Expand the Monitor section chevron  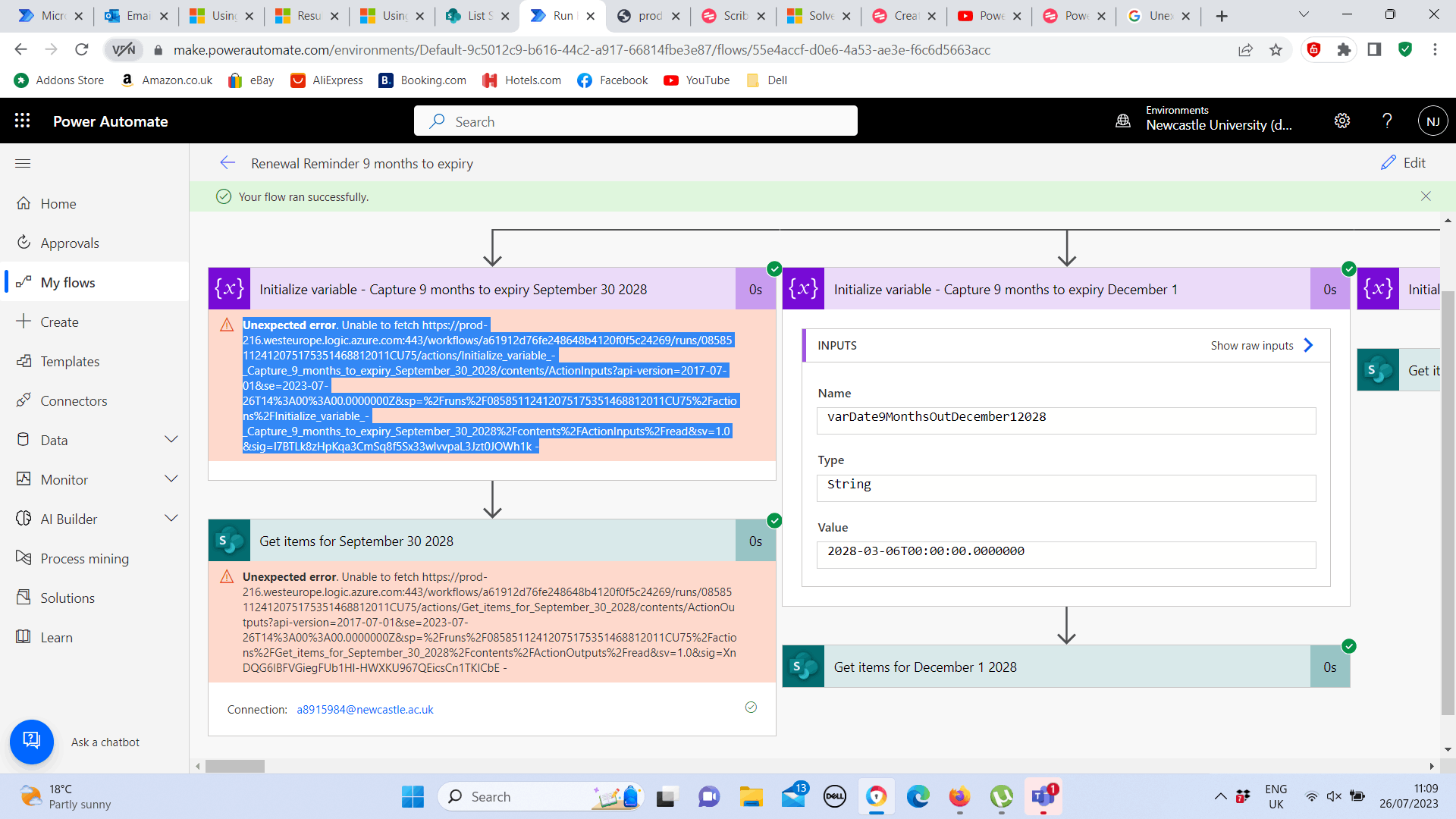pos(171,479)
